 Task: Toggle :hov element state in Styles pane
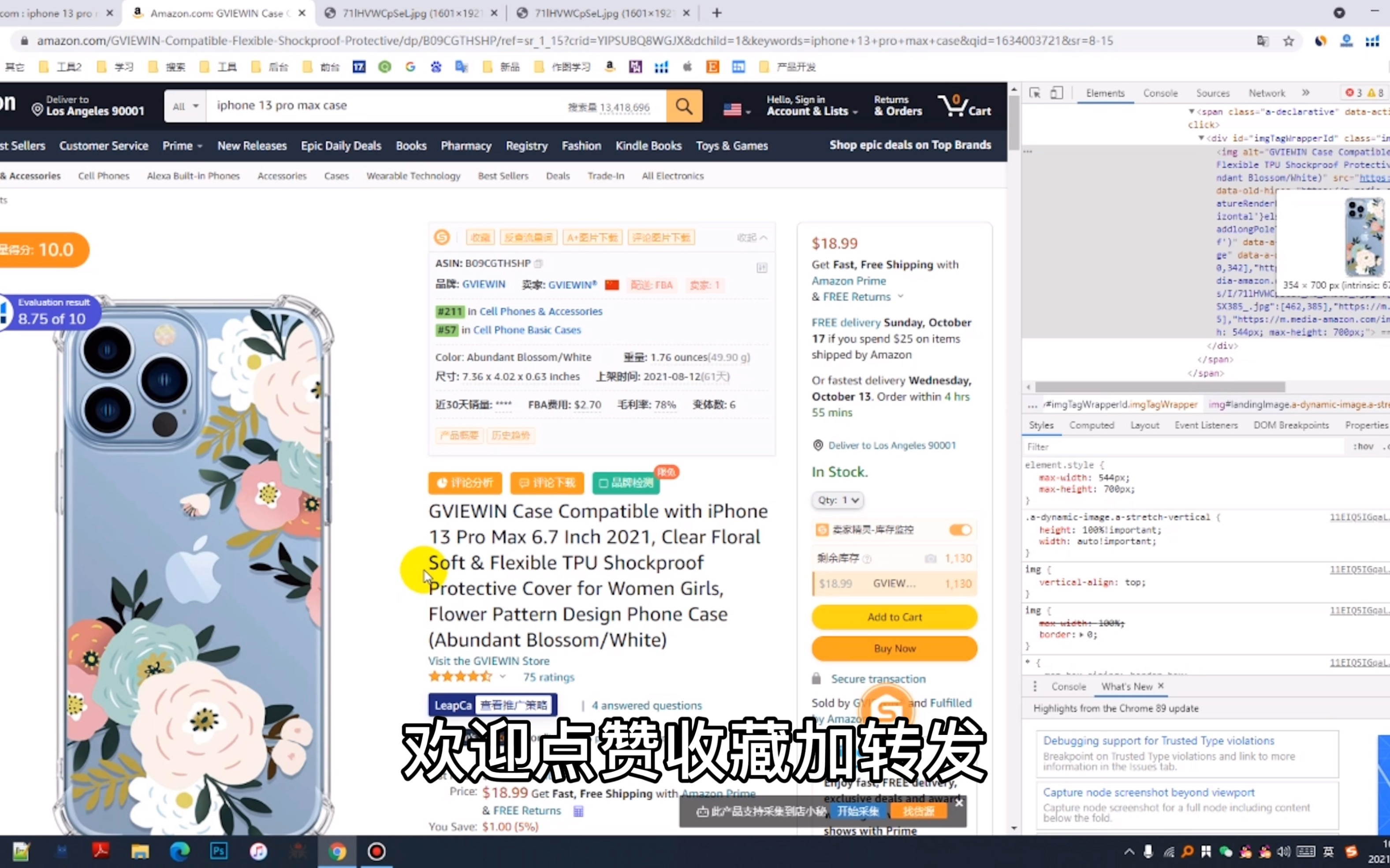point(1363,447)
